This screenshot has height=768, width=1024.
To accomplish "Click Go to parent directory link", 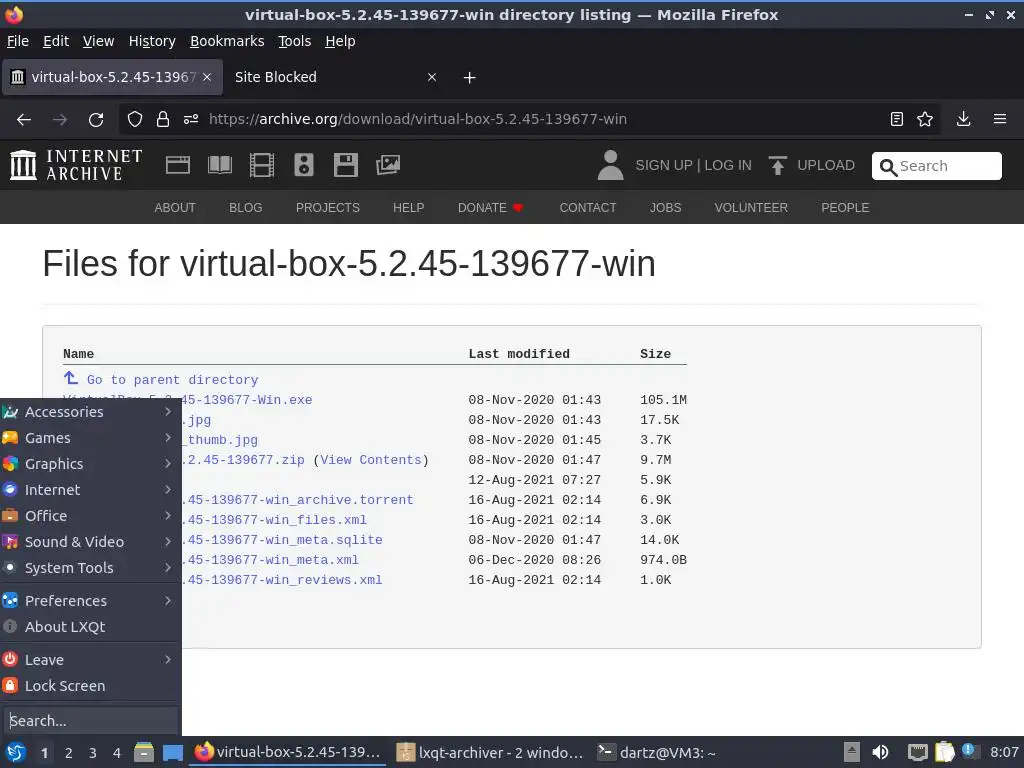I will coord(172,380).
